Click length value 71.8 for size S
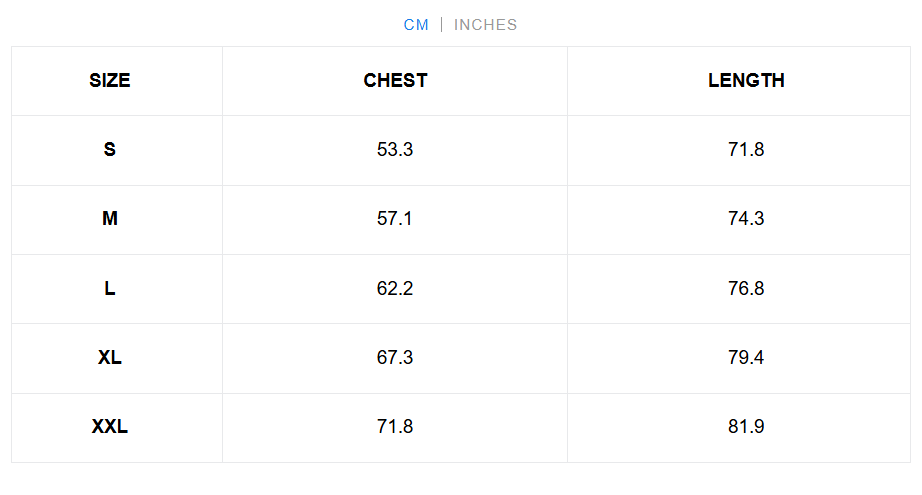The image size is (922, 495). pyautogui.click(x=746, y=150)
